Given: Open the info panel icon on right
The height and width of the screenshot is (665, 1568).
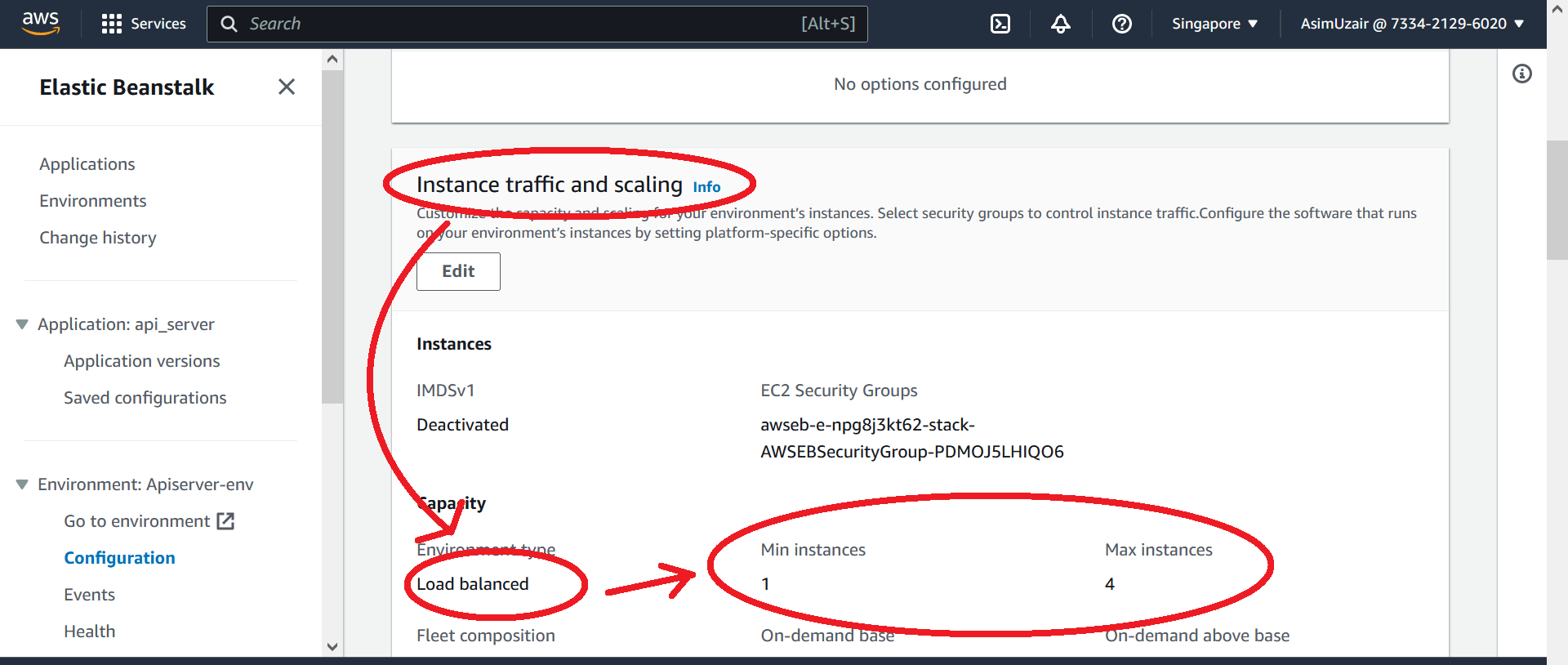Looking at the screenshot, I should coord(1522,74).
